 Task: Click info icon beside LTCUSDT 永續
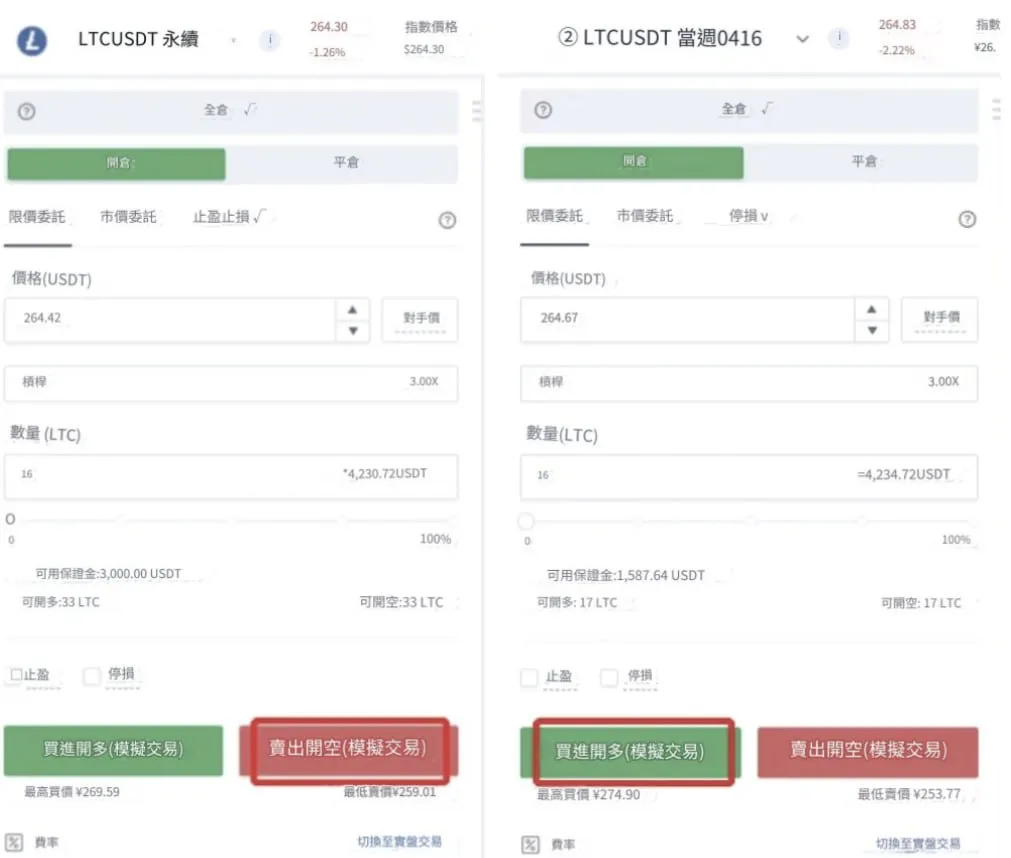tap(269, 40)
